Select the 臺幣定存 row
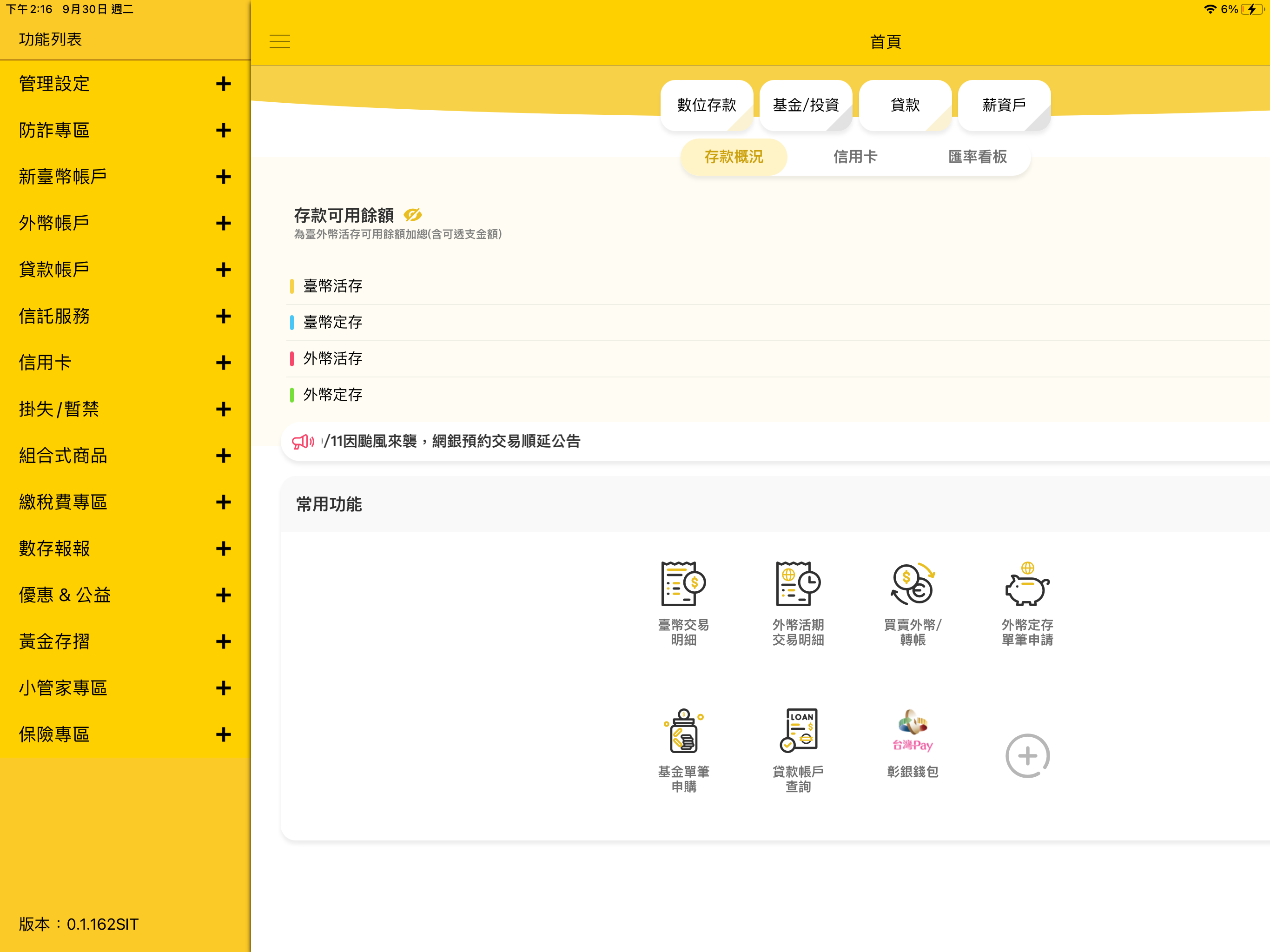 coord(778,323)
